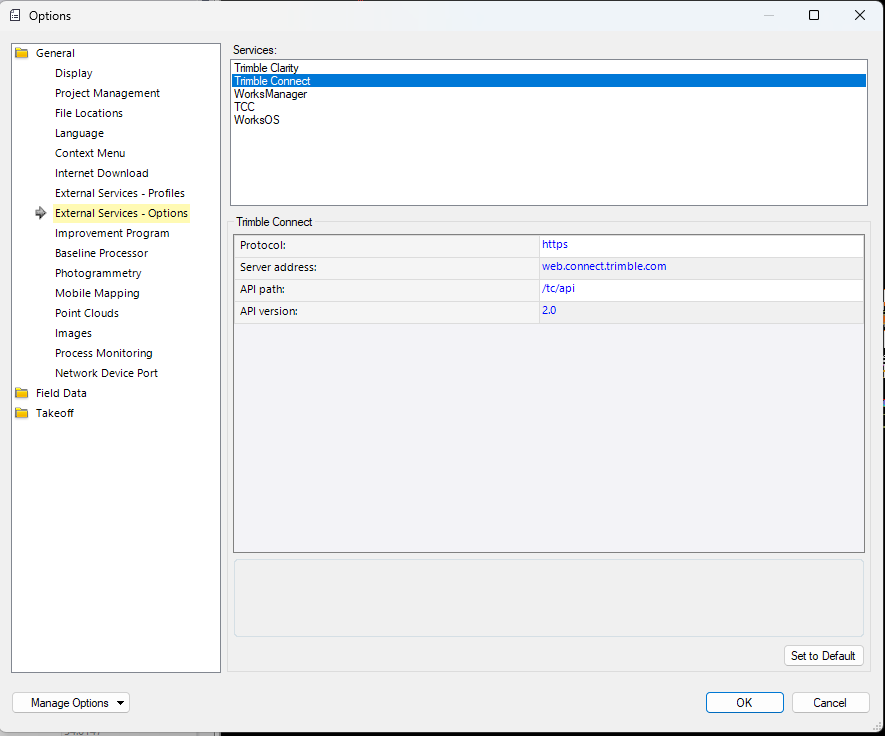This screenshot has width=885, height=736.
Task: Click the arrow marker beside External Services - Options
Action: tap(40, 213)
